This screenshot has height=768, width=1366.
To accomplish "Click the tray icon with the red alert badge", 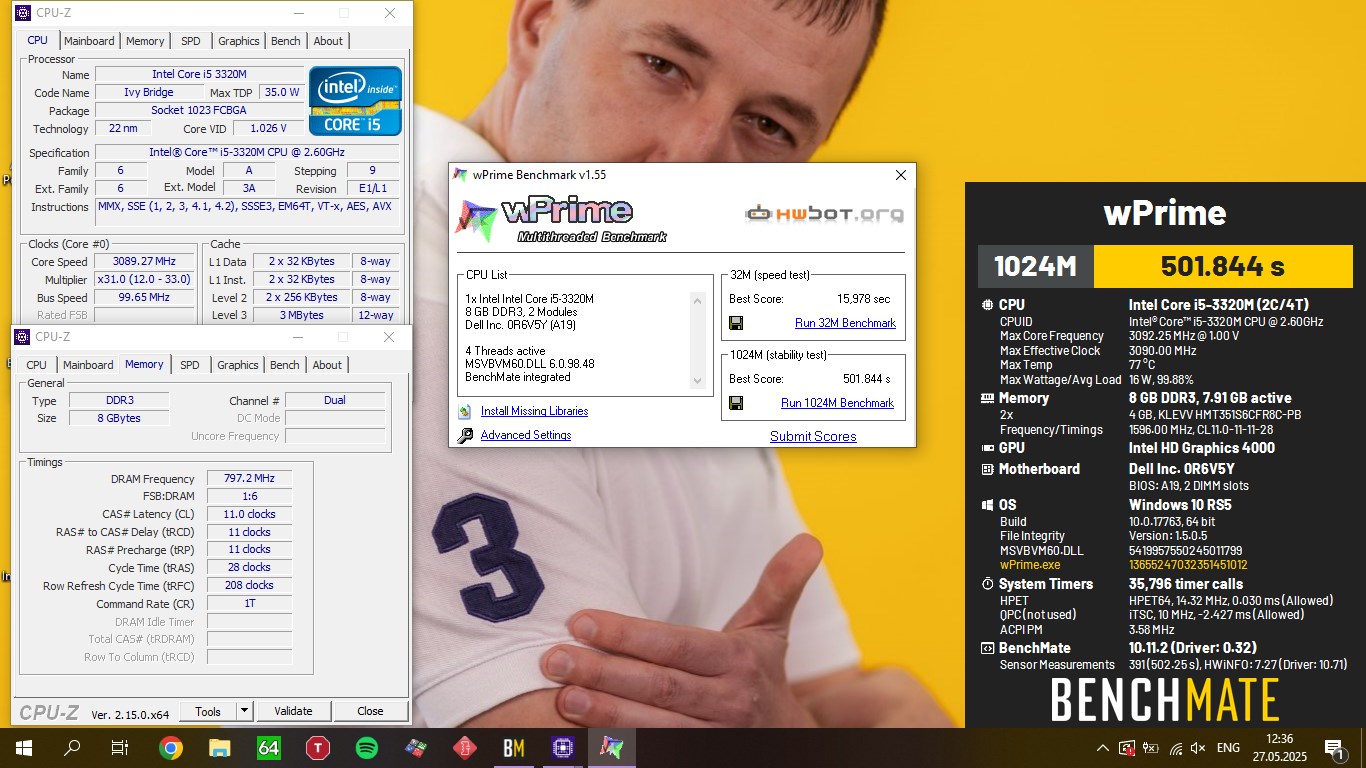I will coord(1127,748).
